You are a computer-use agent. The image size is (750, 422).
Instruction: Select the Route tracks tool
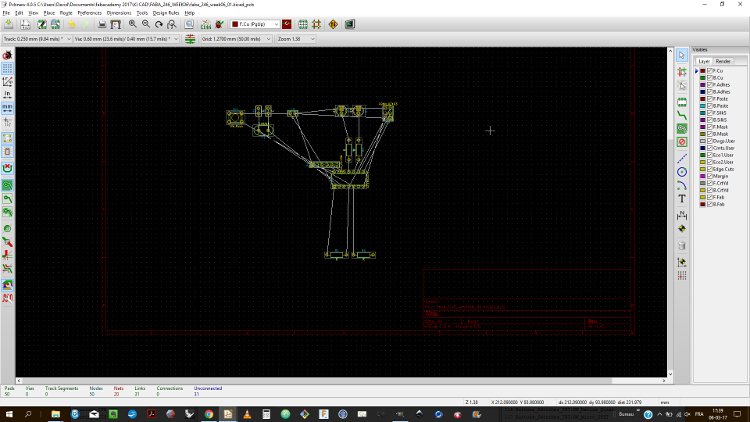[682, 115]
